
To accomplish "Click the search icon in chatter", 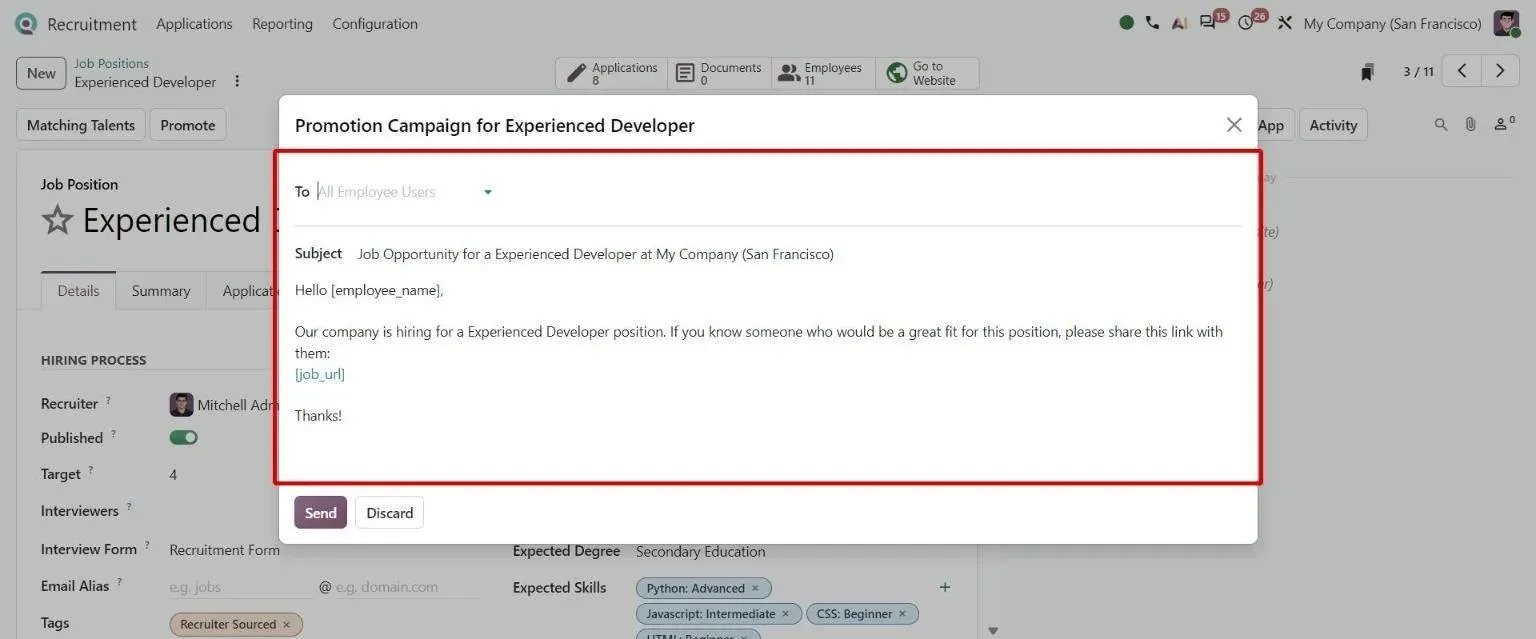I will pyautogui.click(x=1441, y=125).
